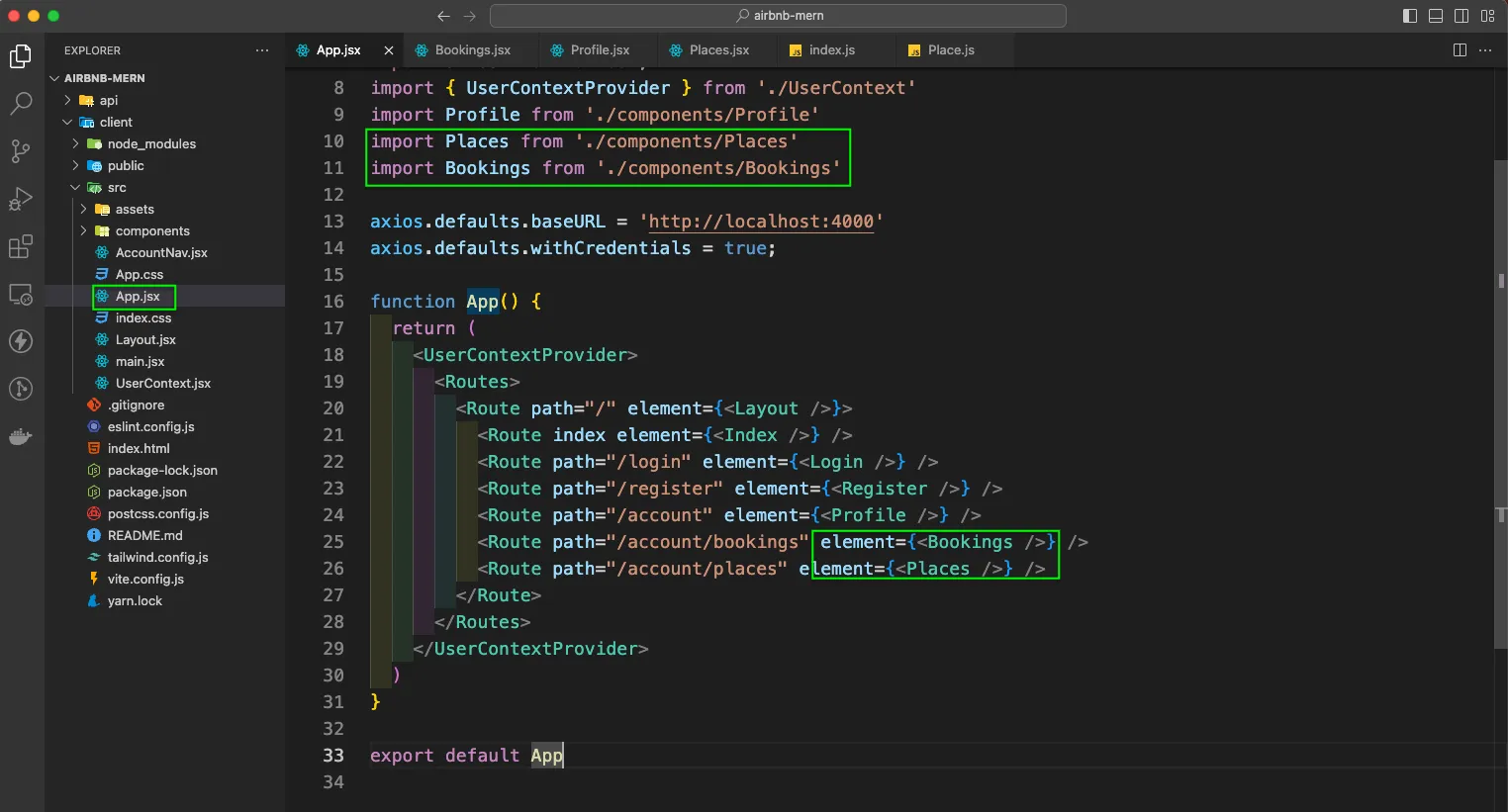The image size is (1508, 812).
Task: Click line number 33 in the gutter
Action: [333, 756]
